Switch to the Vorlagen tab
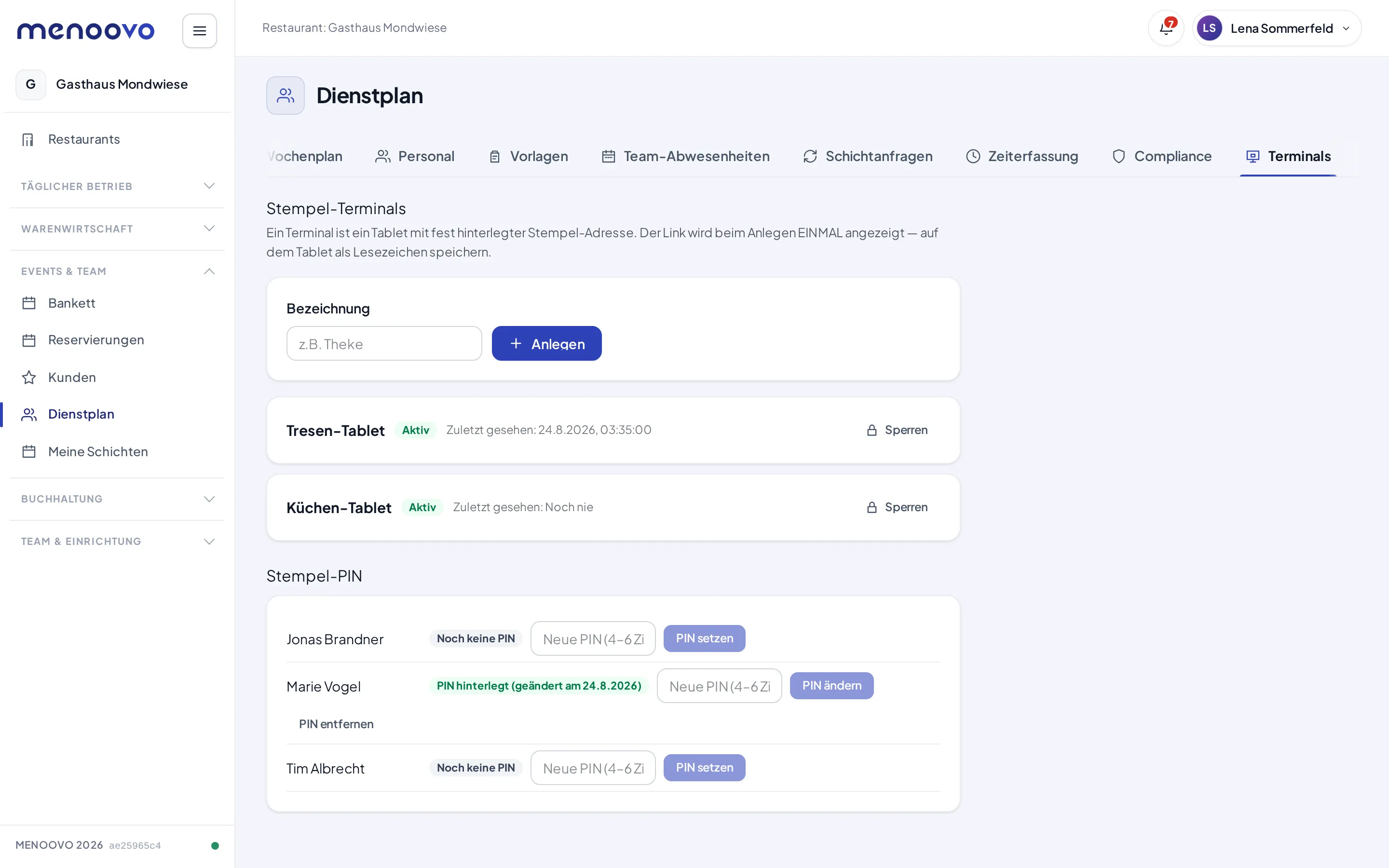Image resolution: width=1389 pixels, height=868 pixels. 528,156
